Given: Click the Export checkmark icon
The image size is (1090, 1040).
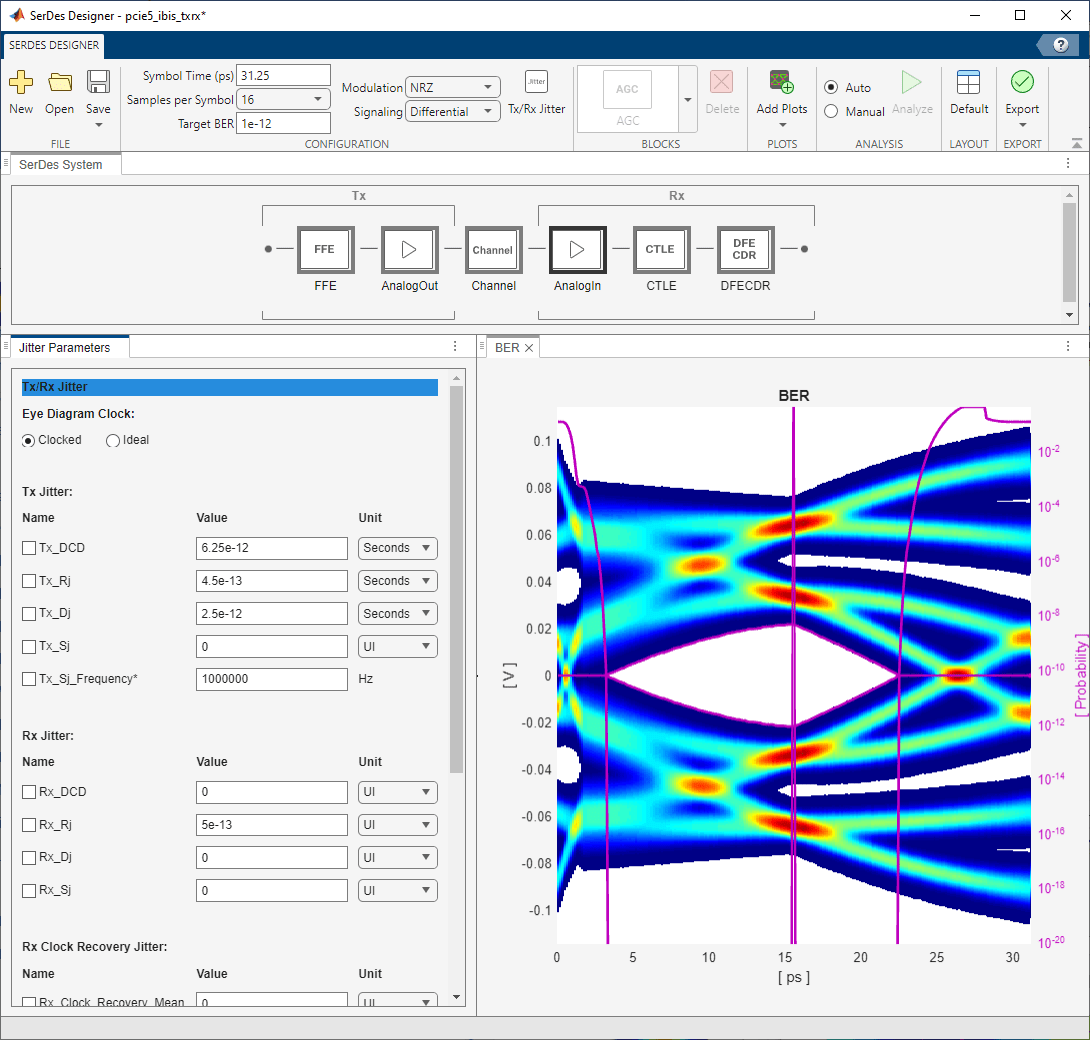Looking at the screenshot, I should 1022,83.
